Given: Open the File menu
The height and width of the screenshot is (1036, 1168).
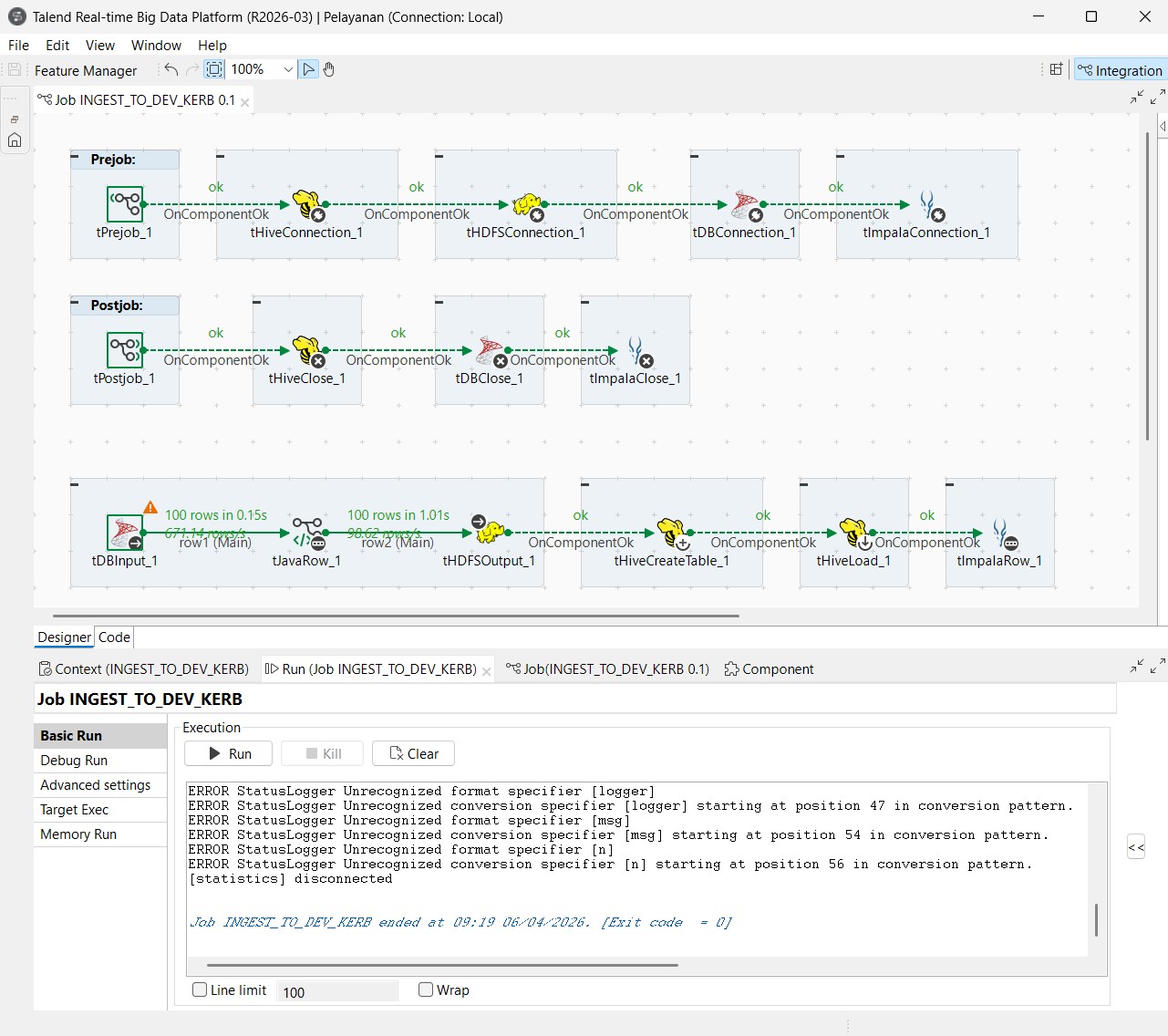Looking at the screenshot, I should point(18,45).
